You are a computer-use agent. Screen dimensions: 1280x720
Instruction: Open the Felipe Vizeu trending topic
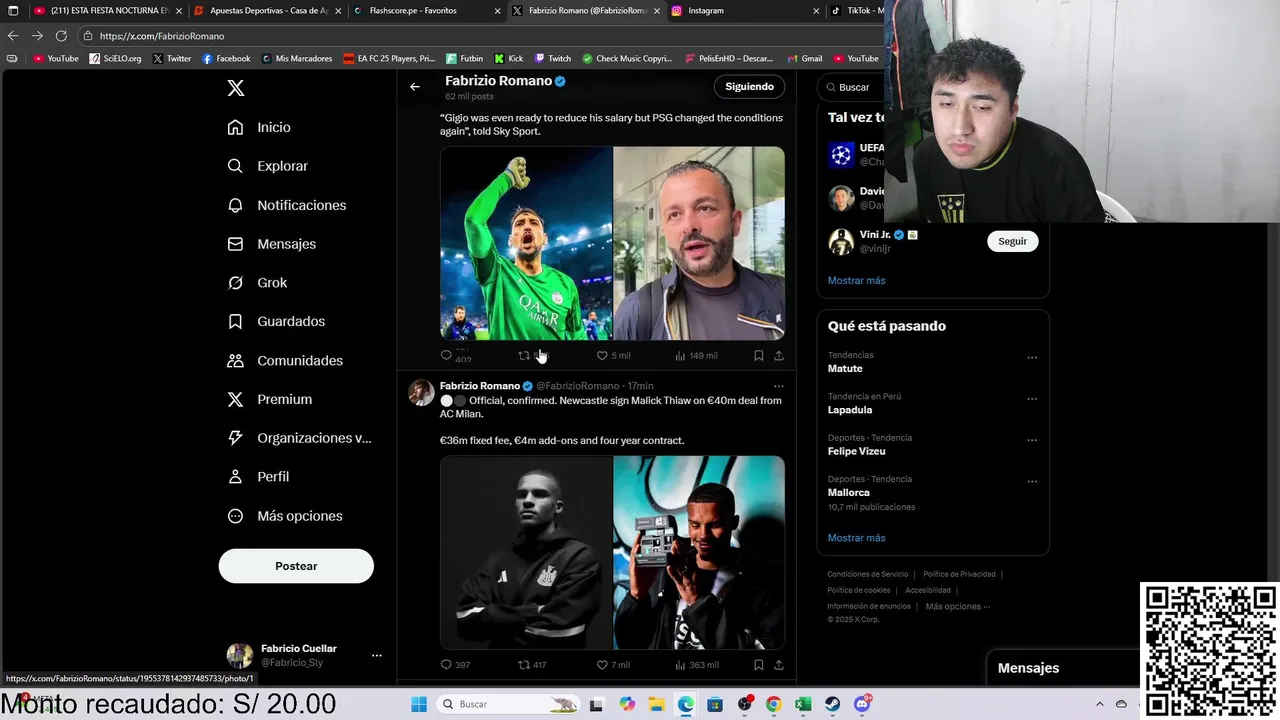pyautogui.click(x=857, y=451)
